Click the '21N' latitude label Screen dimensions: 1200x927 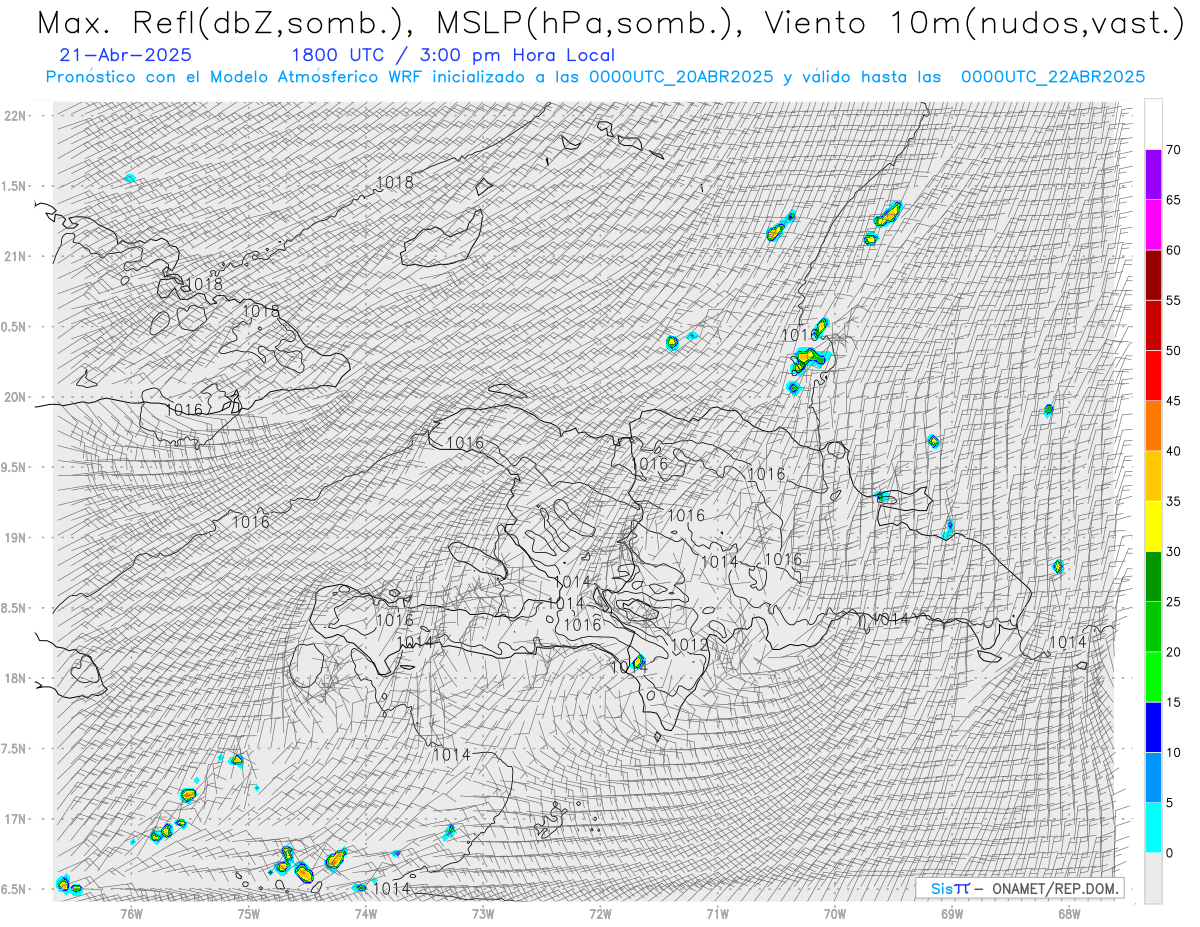[14, 256]
